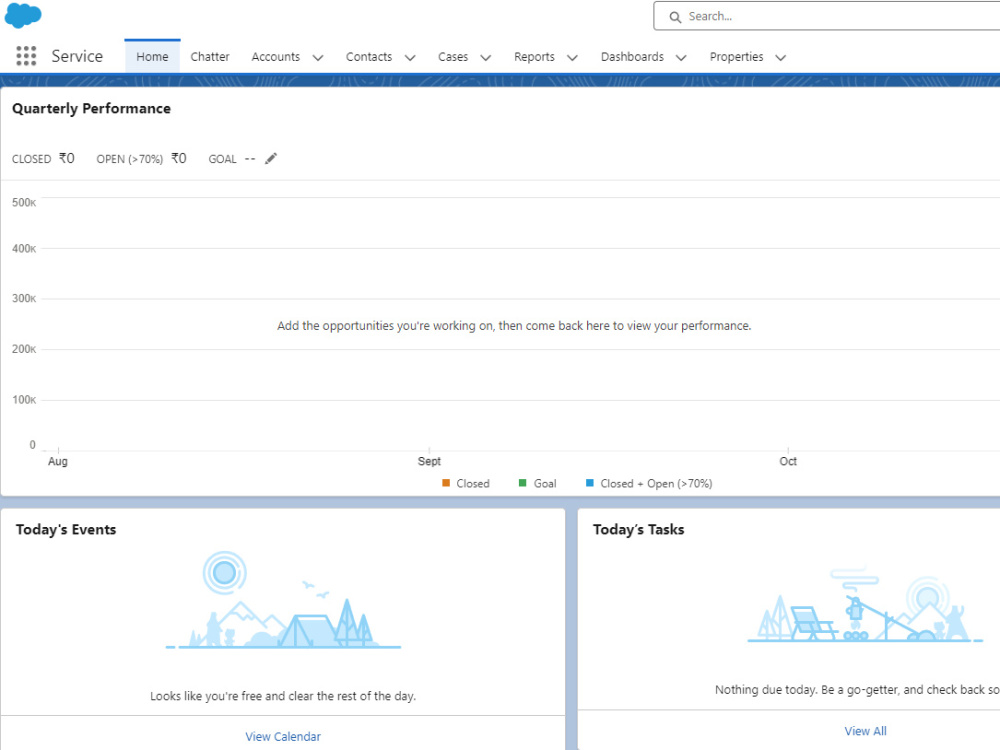
Task: Click the View All tasks link
Action: point(865,732)
